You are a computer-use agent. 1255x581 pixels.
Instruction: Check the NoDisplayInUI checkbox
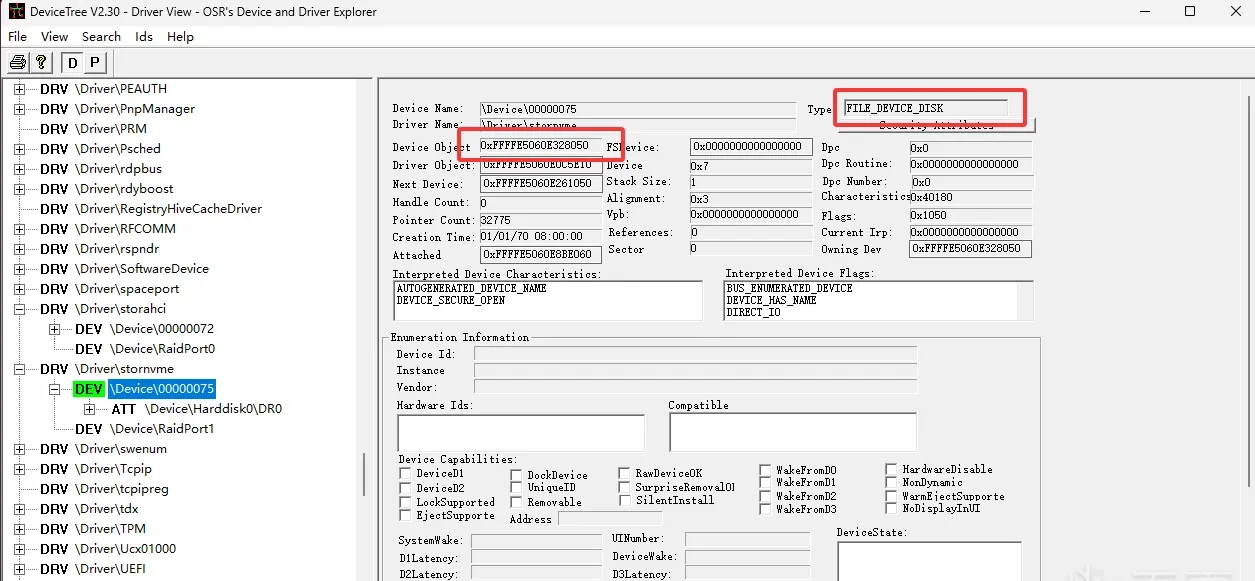coord(892,508)
